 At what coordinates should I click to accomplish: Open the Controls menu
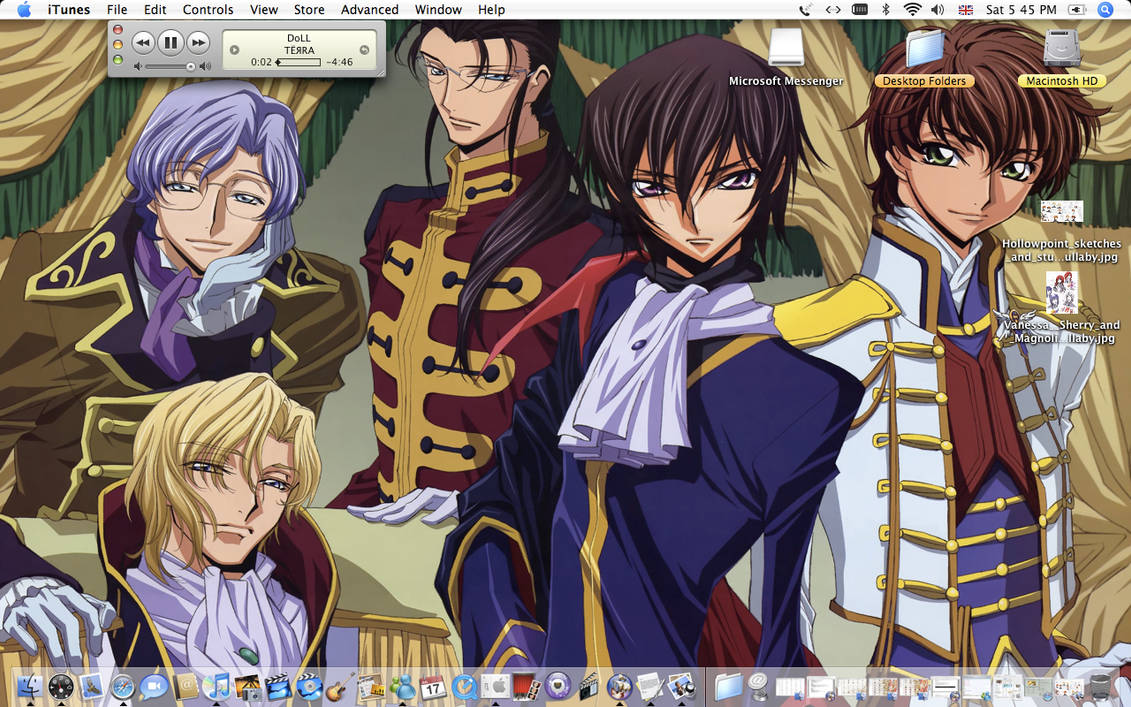coord(208,9)
